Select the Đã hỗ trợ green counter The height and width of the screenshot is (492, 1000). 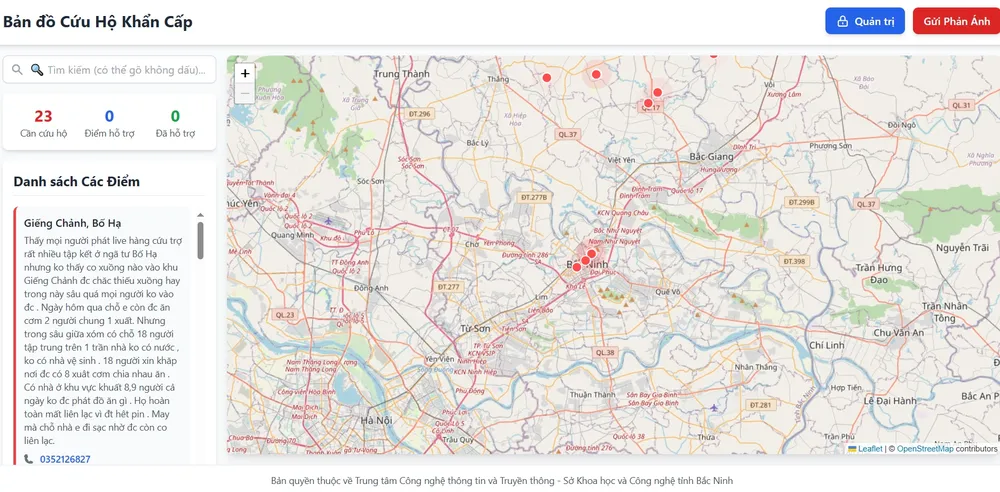175,122
